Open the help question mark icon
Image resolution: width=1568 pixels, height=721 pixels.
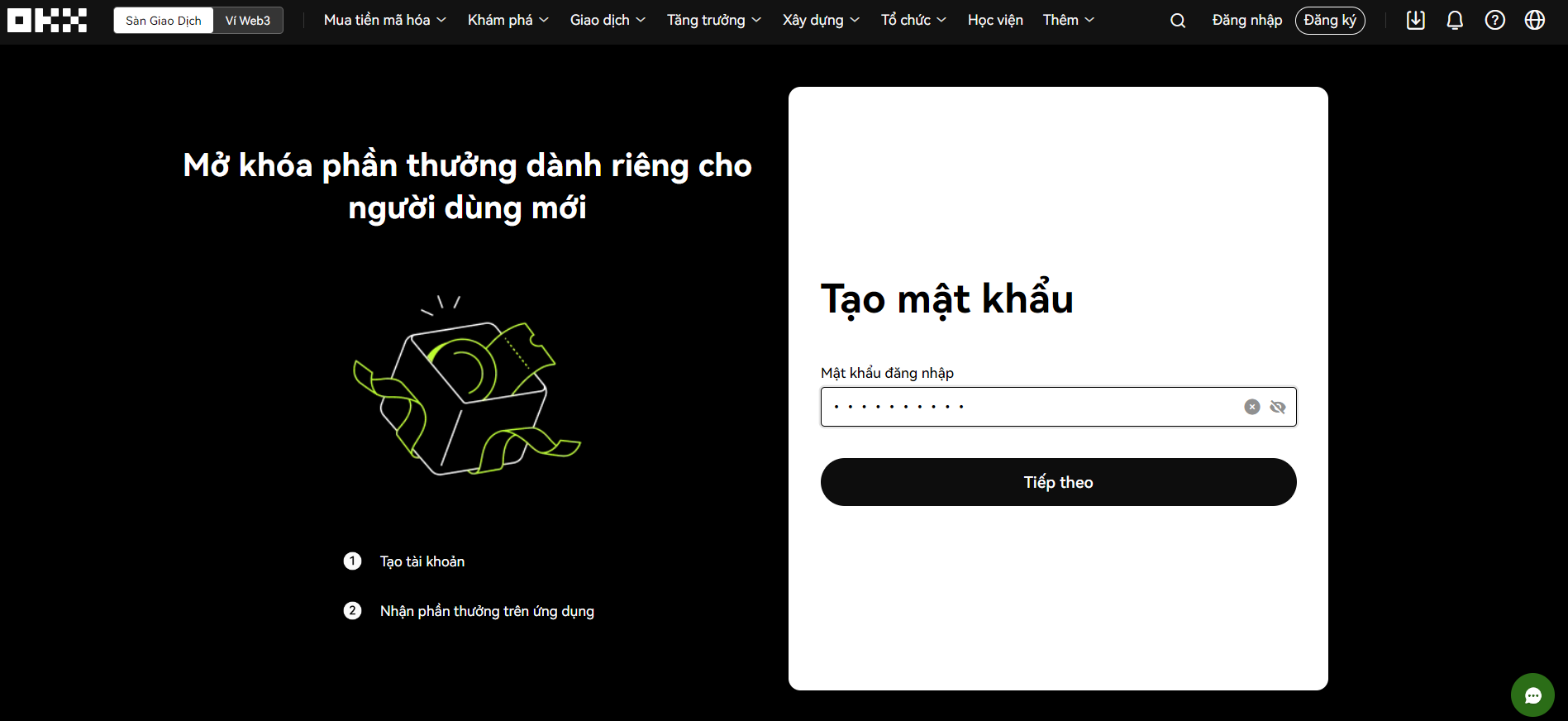(1494, 21)
